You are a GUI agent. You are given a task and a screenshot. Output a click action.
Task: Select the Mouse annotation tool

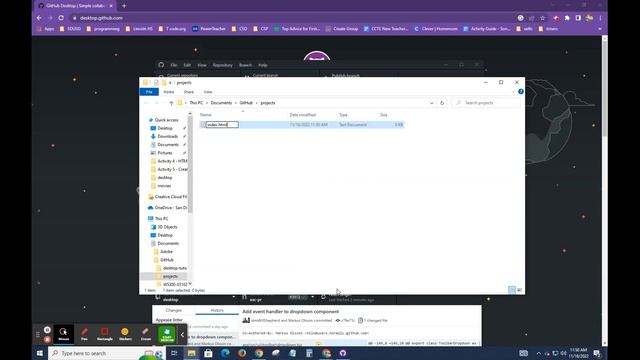click(x=64, y=334)
